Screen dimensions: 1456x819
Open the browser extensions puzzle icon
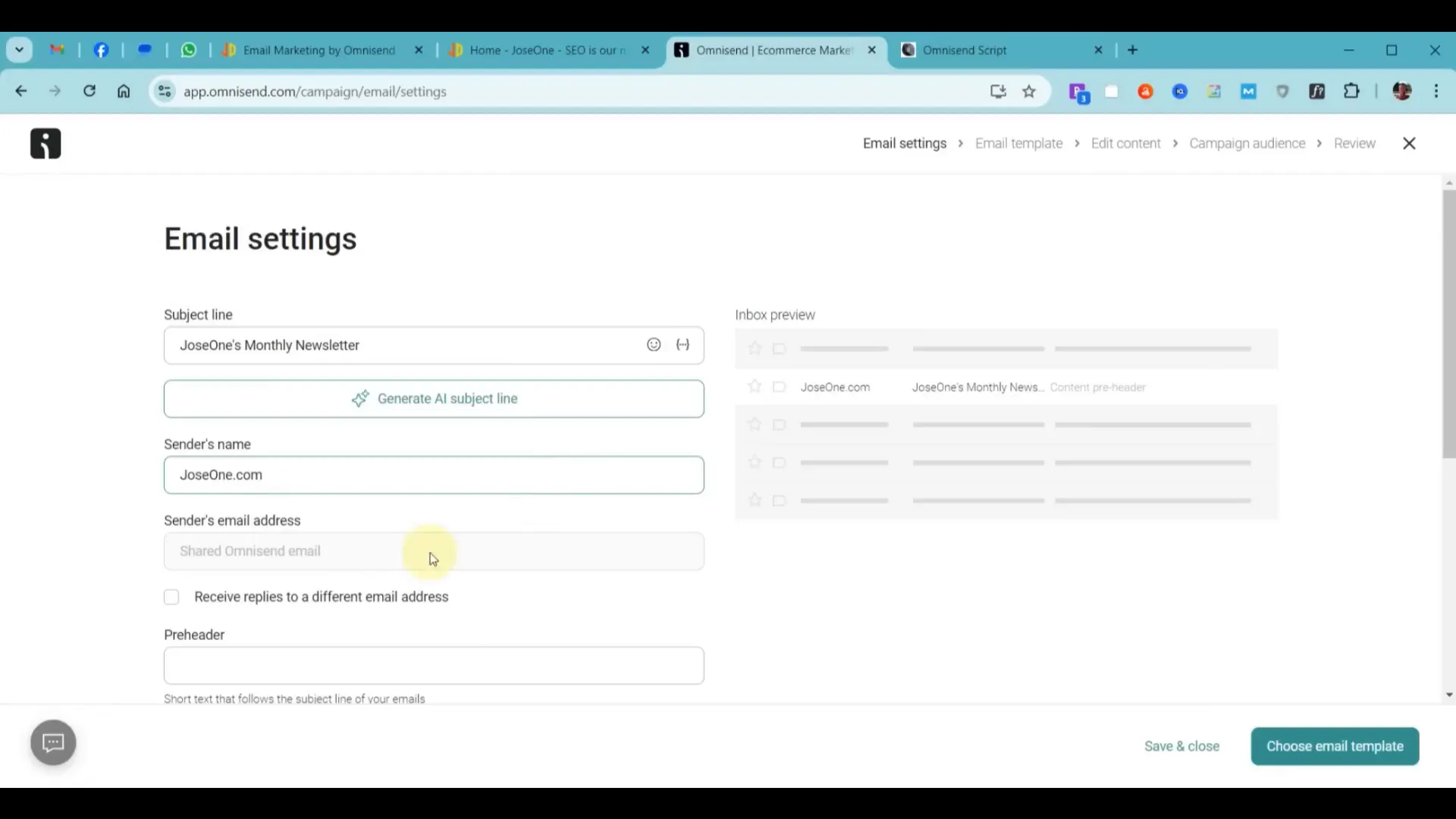1351,92
